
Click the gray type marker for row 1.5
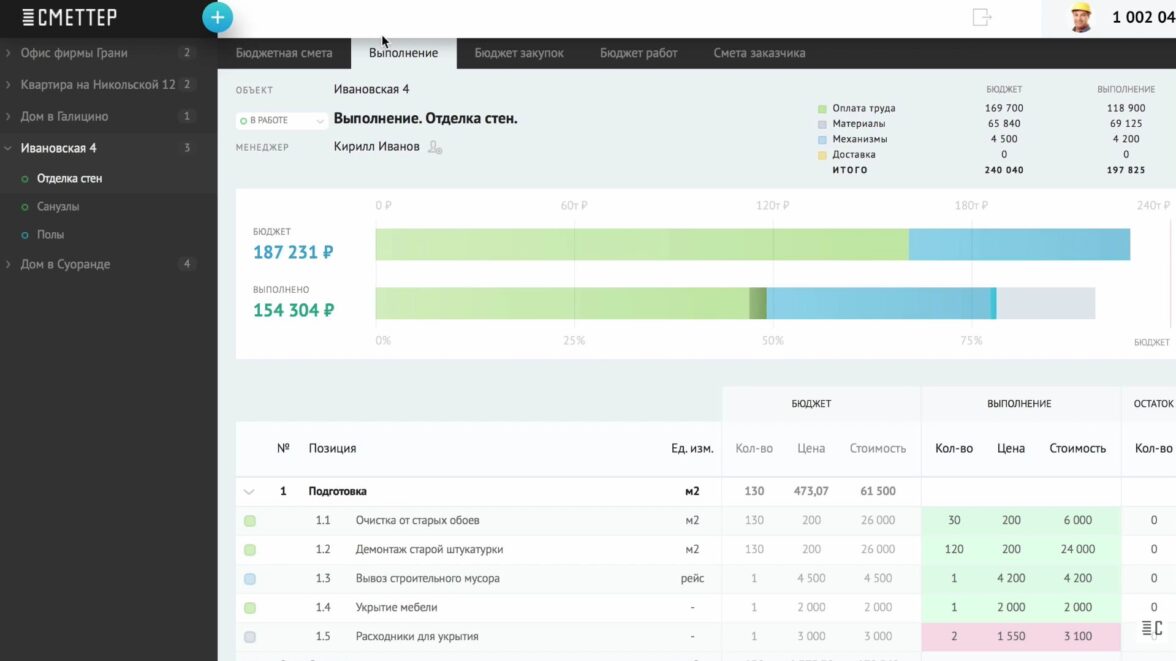coord(250,637)
